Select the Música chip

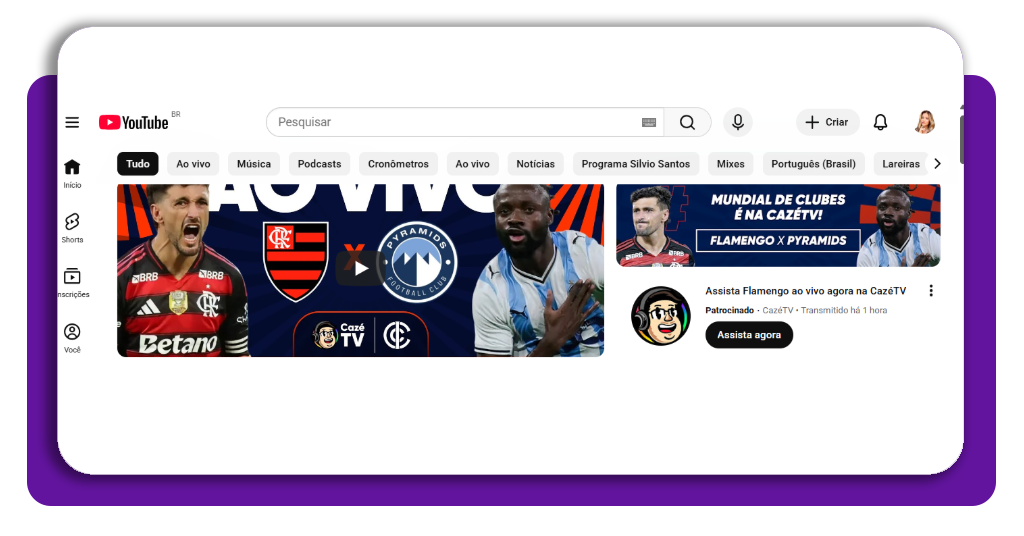[254, 164]
